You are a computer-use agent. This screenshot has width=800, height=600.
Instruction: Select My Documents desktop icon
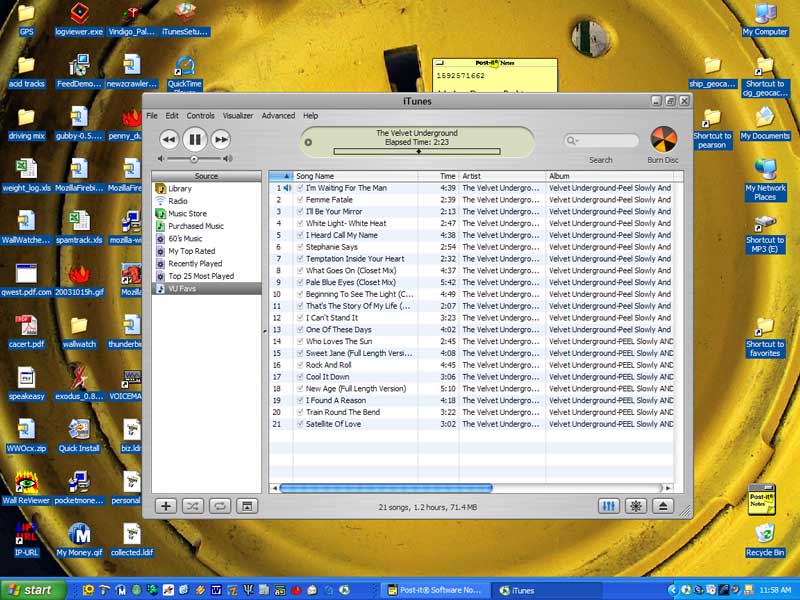765,123
